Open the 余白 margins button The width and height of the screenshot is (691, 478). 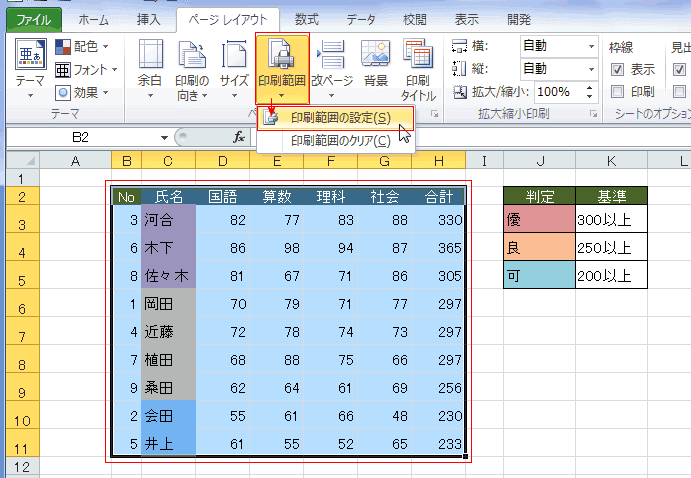point(150,68)
